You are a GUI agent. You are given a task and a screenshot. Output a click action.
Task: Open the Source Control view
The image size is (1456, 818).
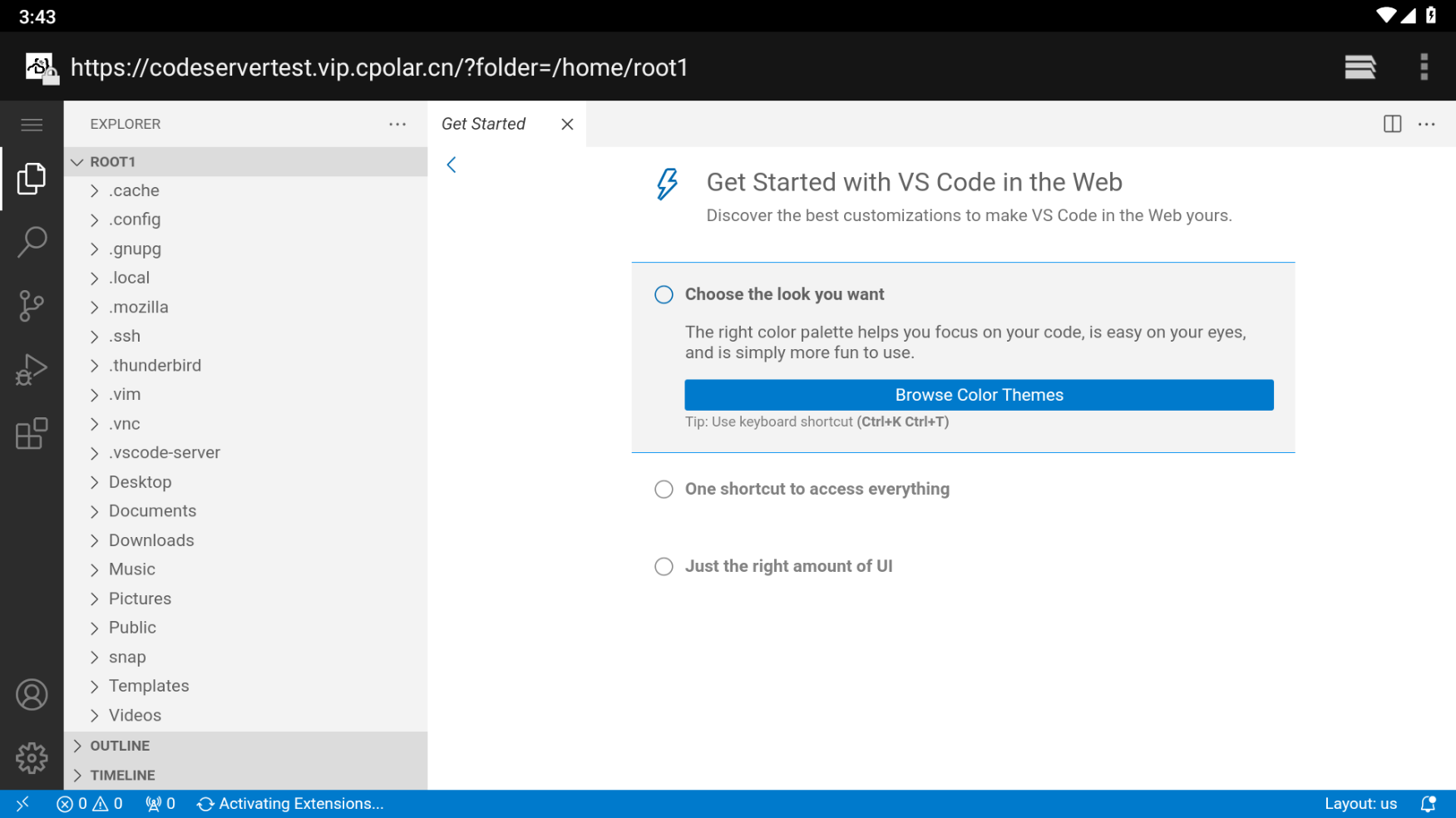[32, 306]
